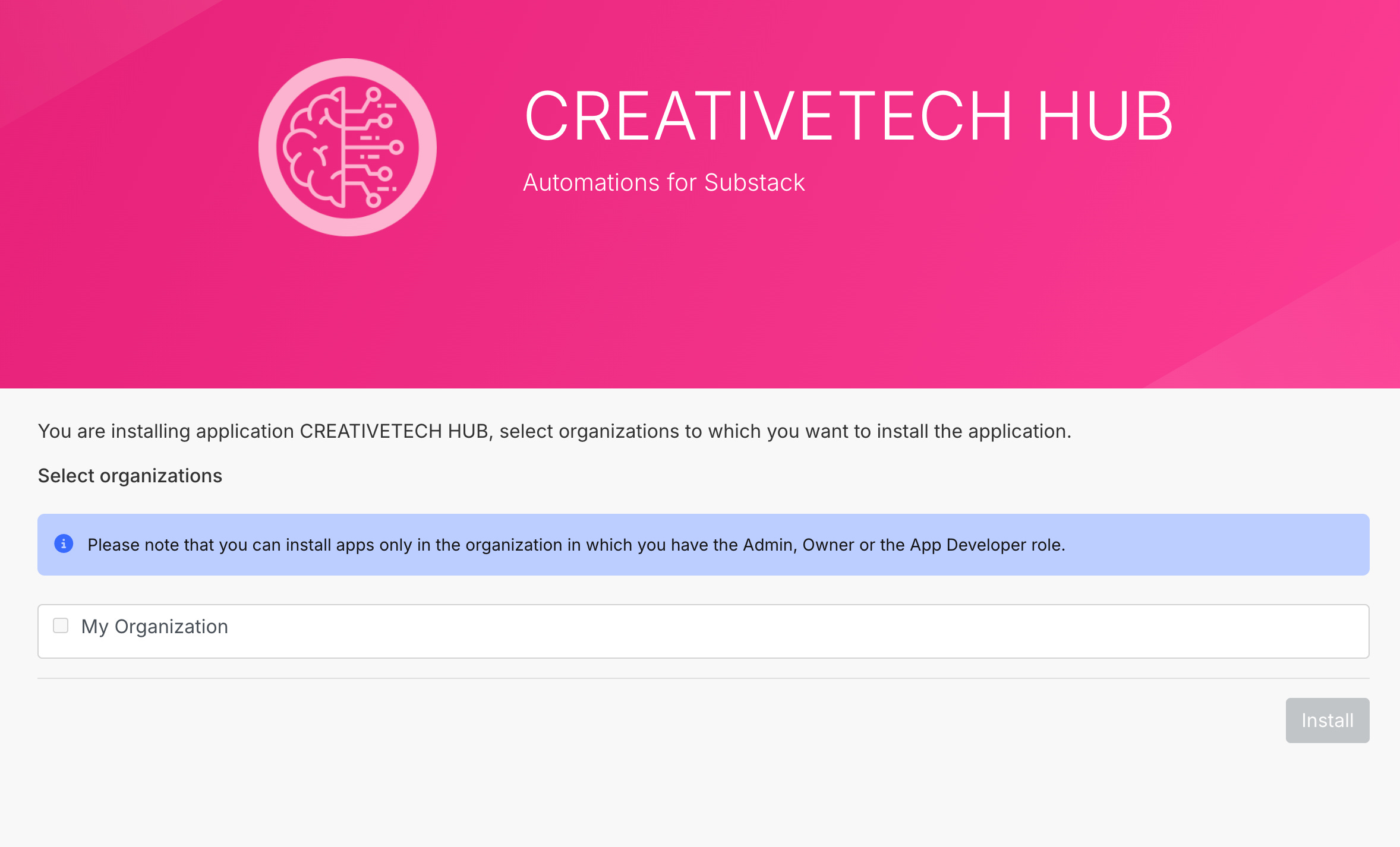Click the brain circuit app logo

348,147
